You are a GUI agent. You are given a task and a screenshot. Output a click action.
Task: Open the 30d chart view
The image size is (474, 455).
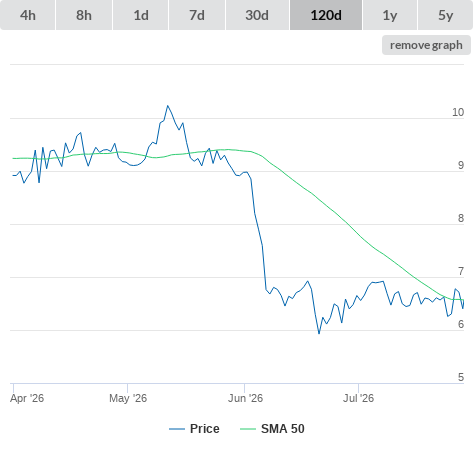pyautogui.click(x=257, y=15)
